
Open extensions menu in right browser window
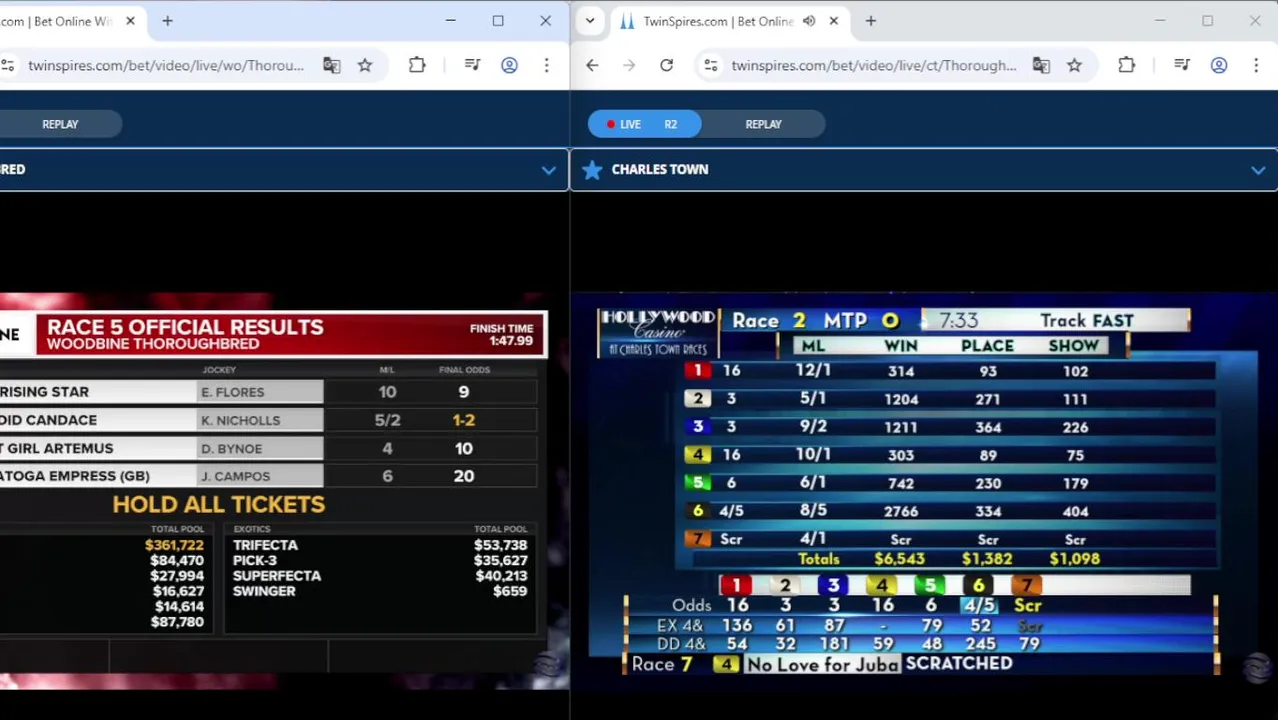point(1126,65)
